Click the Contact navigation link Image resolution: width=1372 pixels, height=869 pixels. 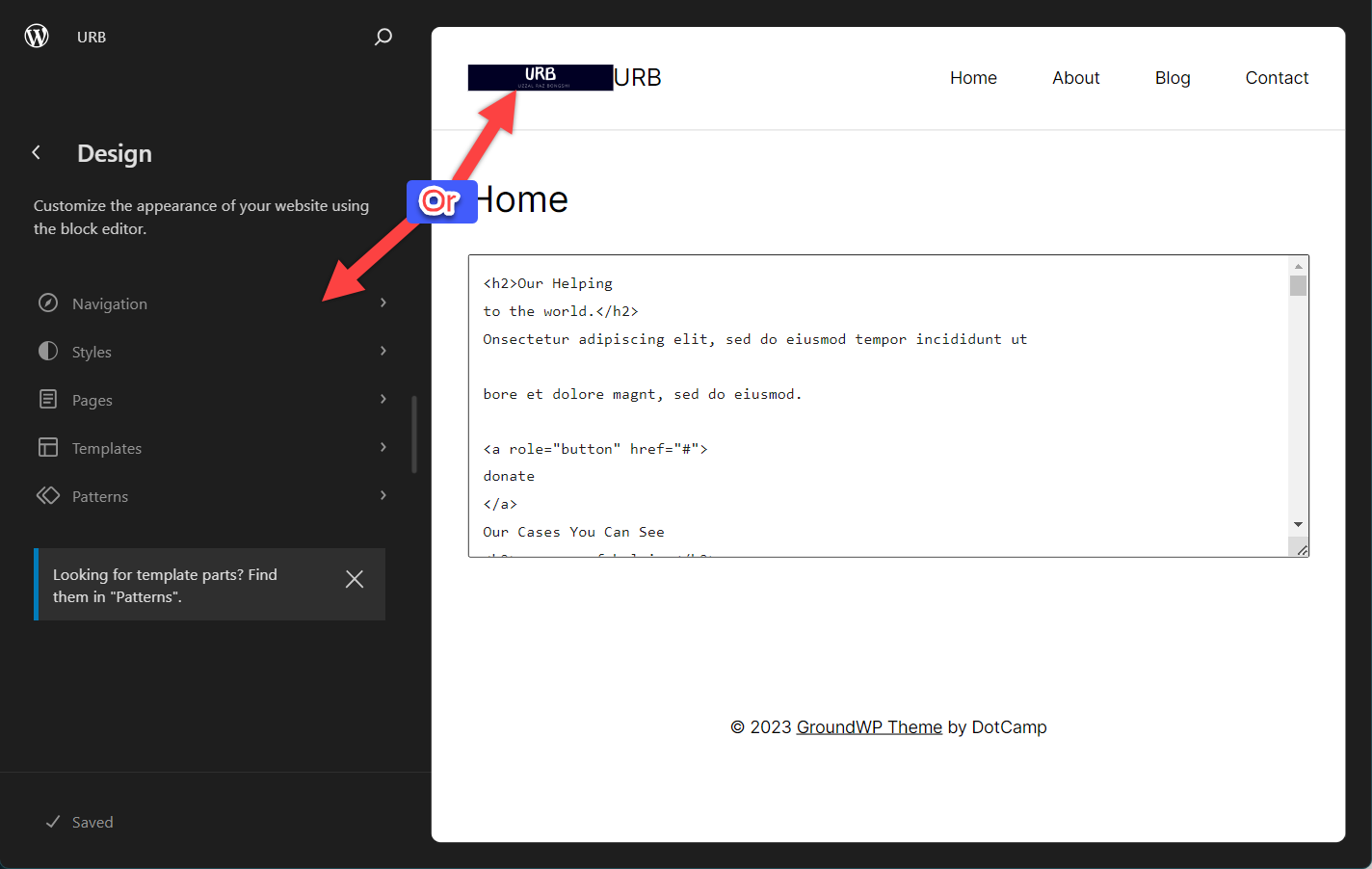tap(1277, 78)
